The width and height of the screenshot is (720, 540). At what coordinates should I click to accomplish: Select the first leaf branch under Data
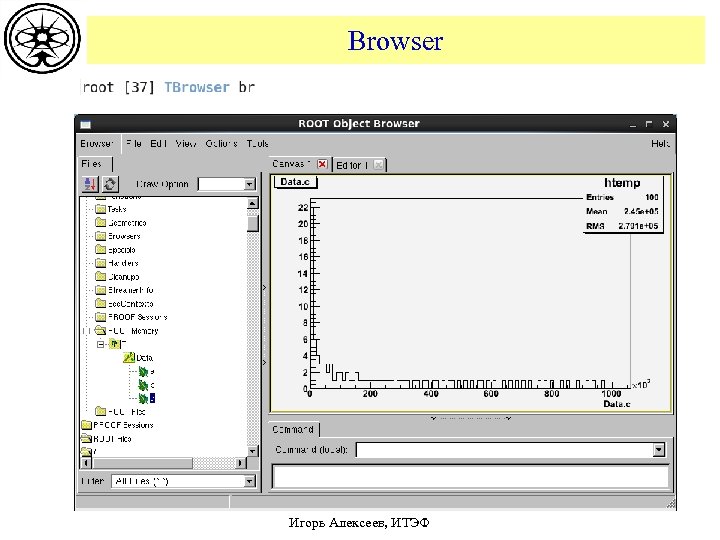pyautogui.click(x=146, y=371)
